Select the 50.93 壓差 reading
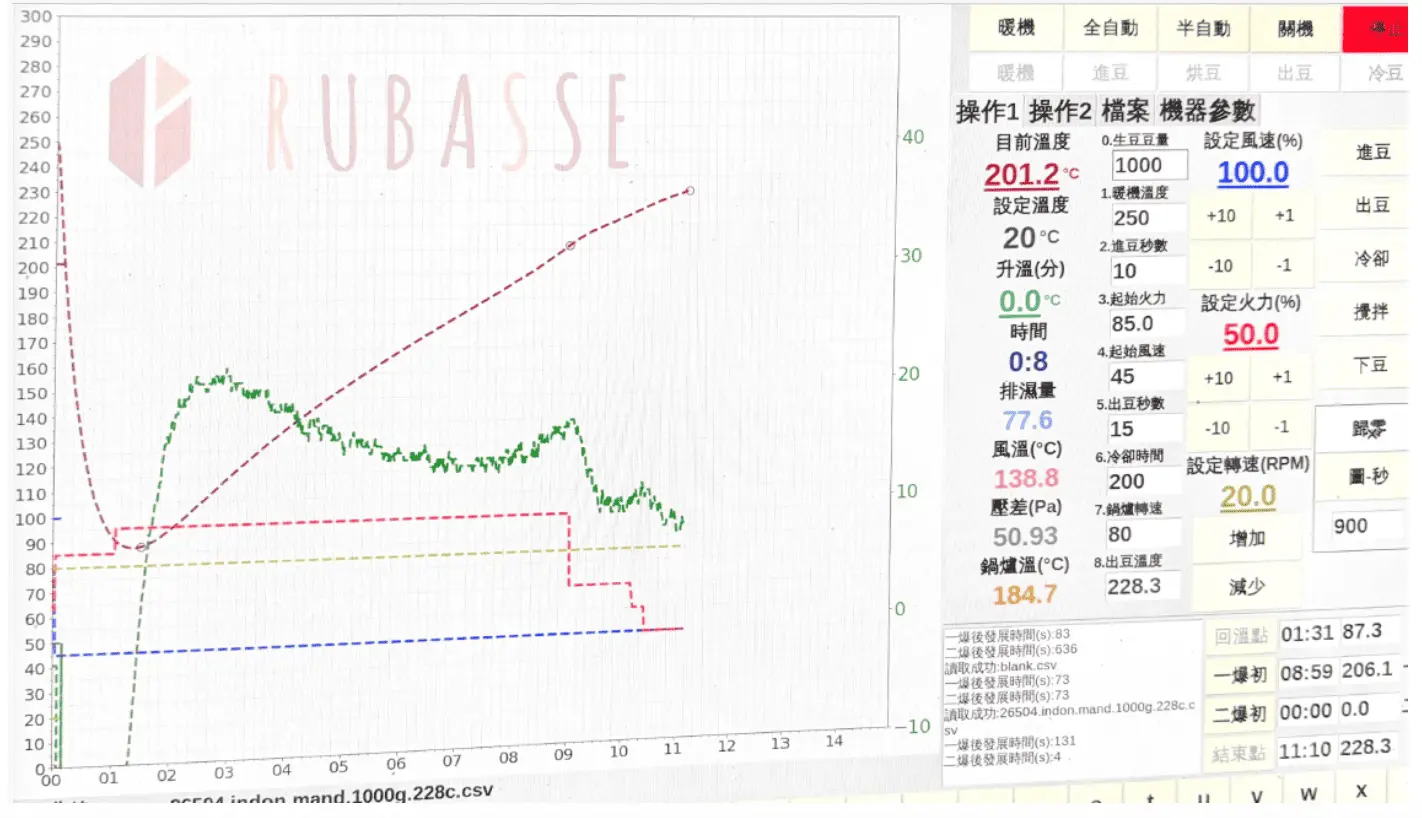 tap(1025, 536)
